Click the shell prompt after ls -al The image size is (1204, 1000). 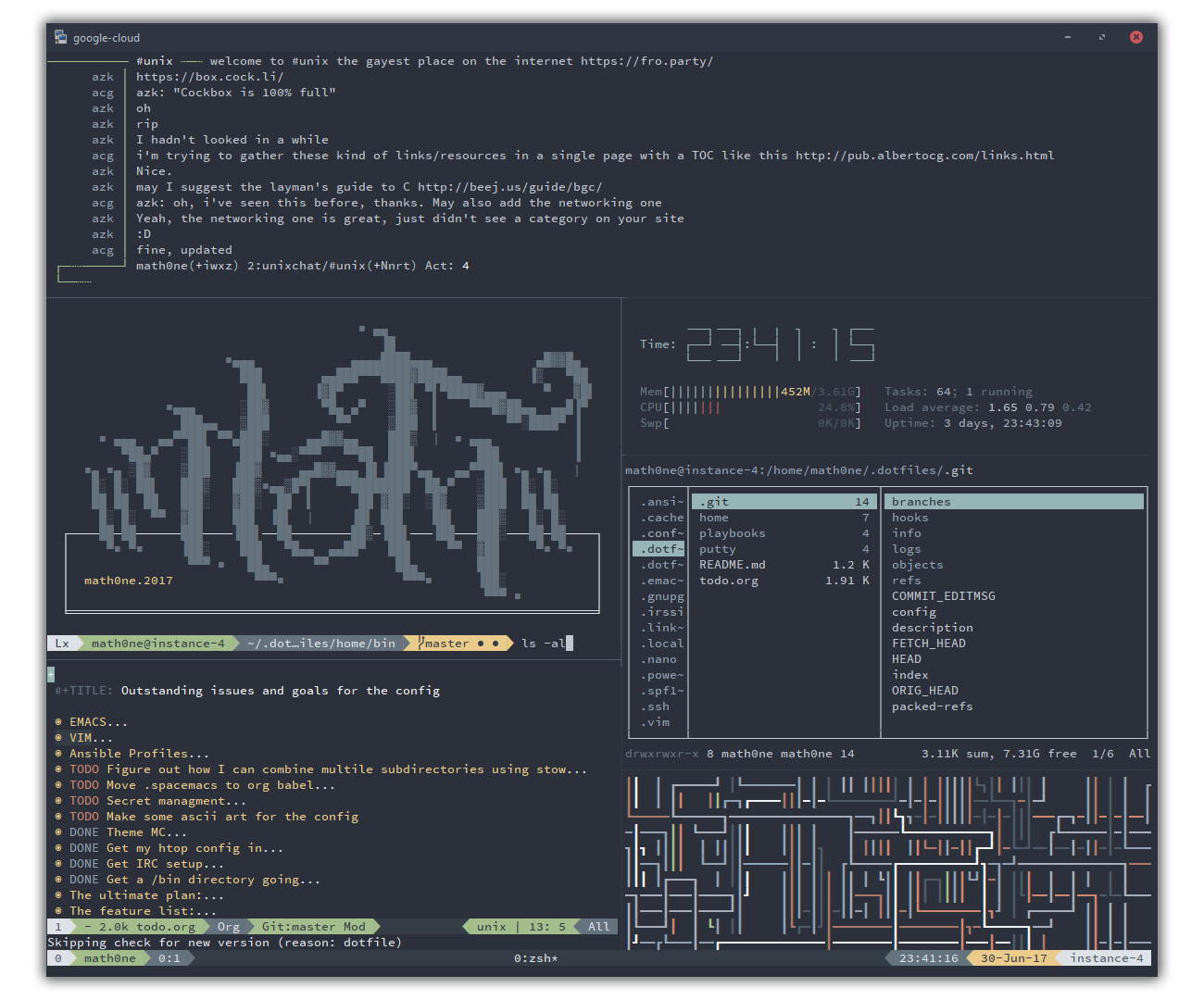[569, 643]
